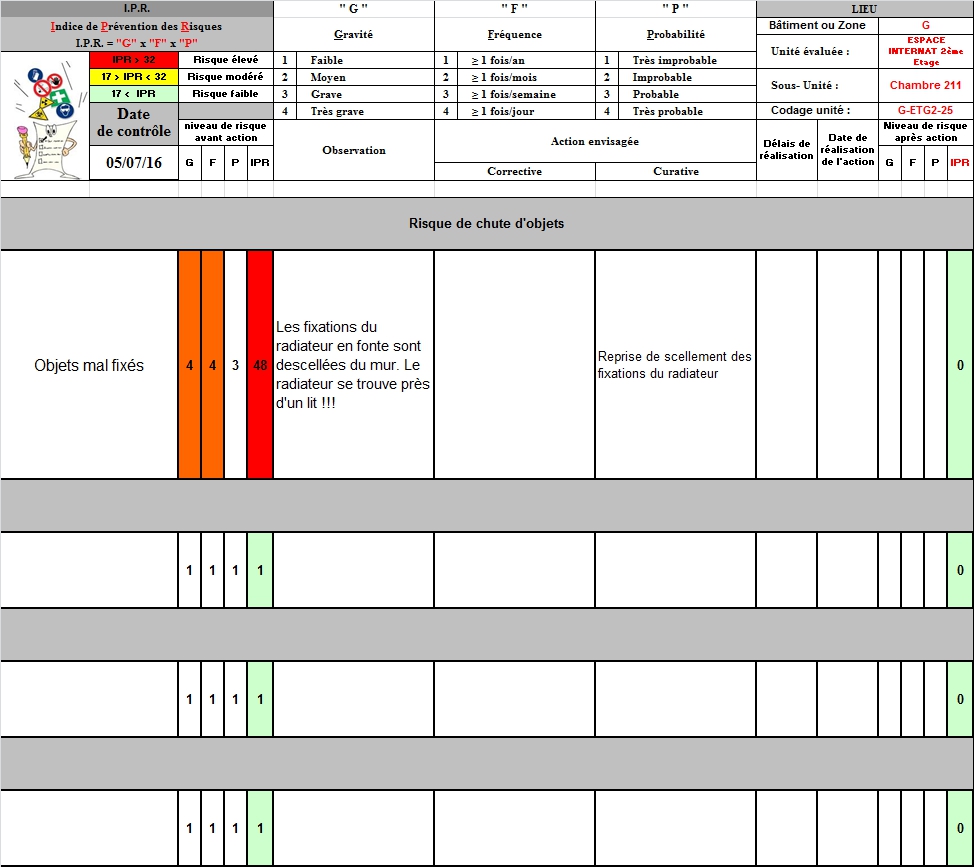Select the P score 3 for Objets mal fixés
The image size is (974, 867).
coord(235,365)
